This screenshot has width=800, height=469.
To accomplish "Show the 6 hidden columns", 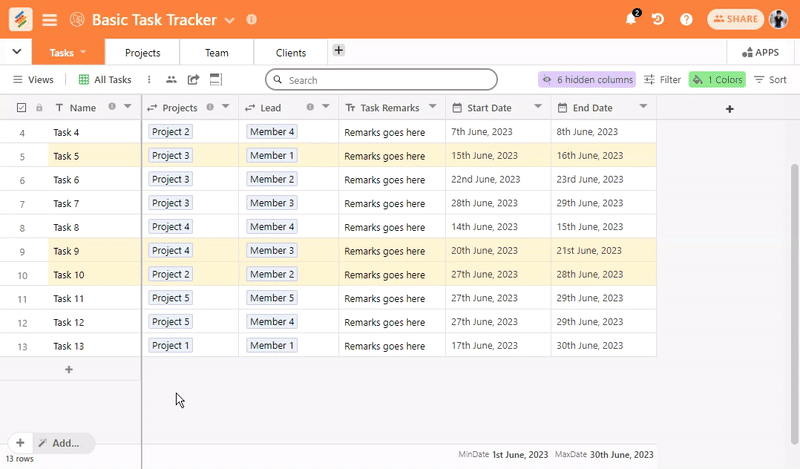I will (587, 80).
